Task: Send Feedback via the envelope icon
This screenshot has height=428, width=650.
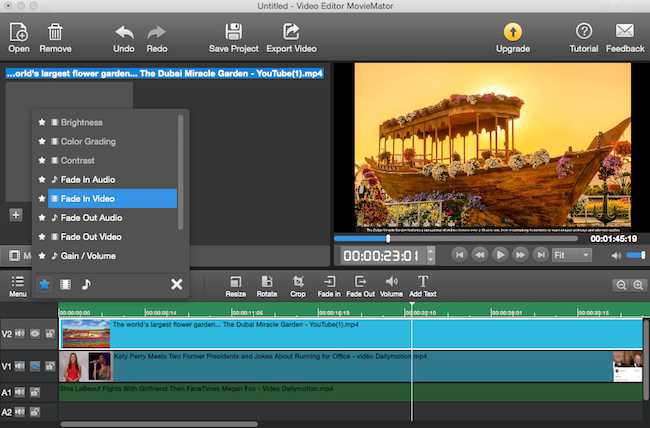Action: tap(625, 31)
